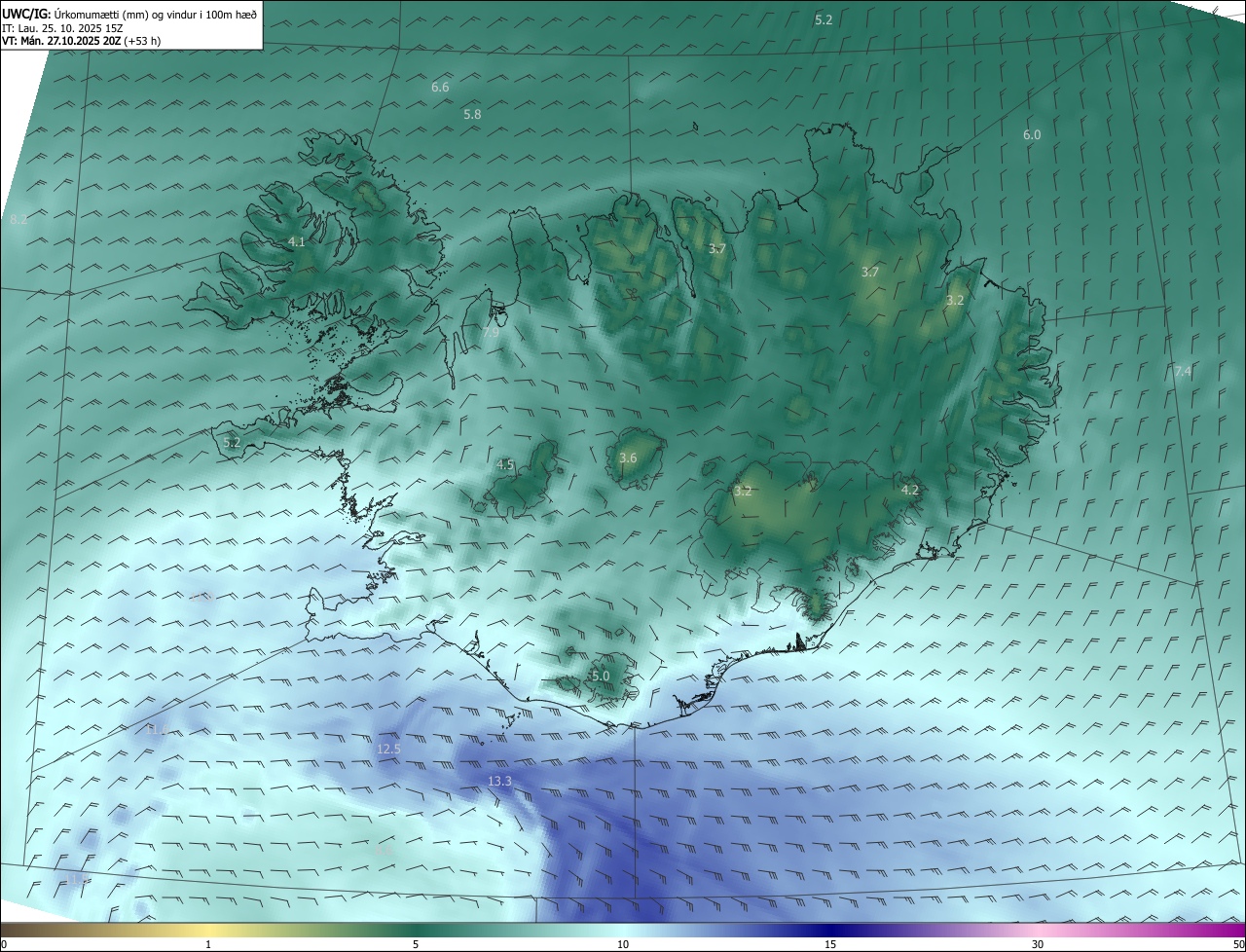The width and height of the screenshot is (1246, 952).
Task: Click the VT: Mán. 27.10.2025 20Z (+53 h) line
Action: click(x=82, y=41)
